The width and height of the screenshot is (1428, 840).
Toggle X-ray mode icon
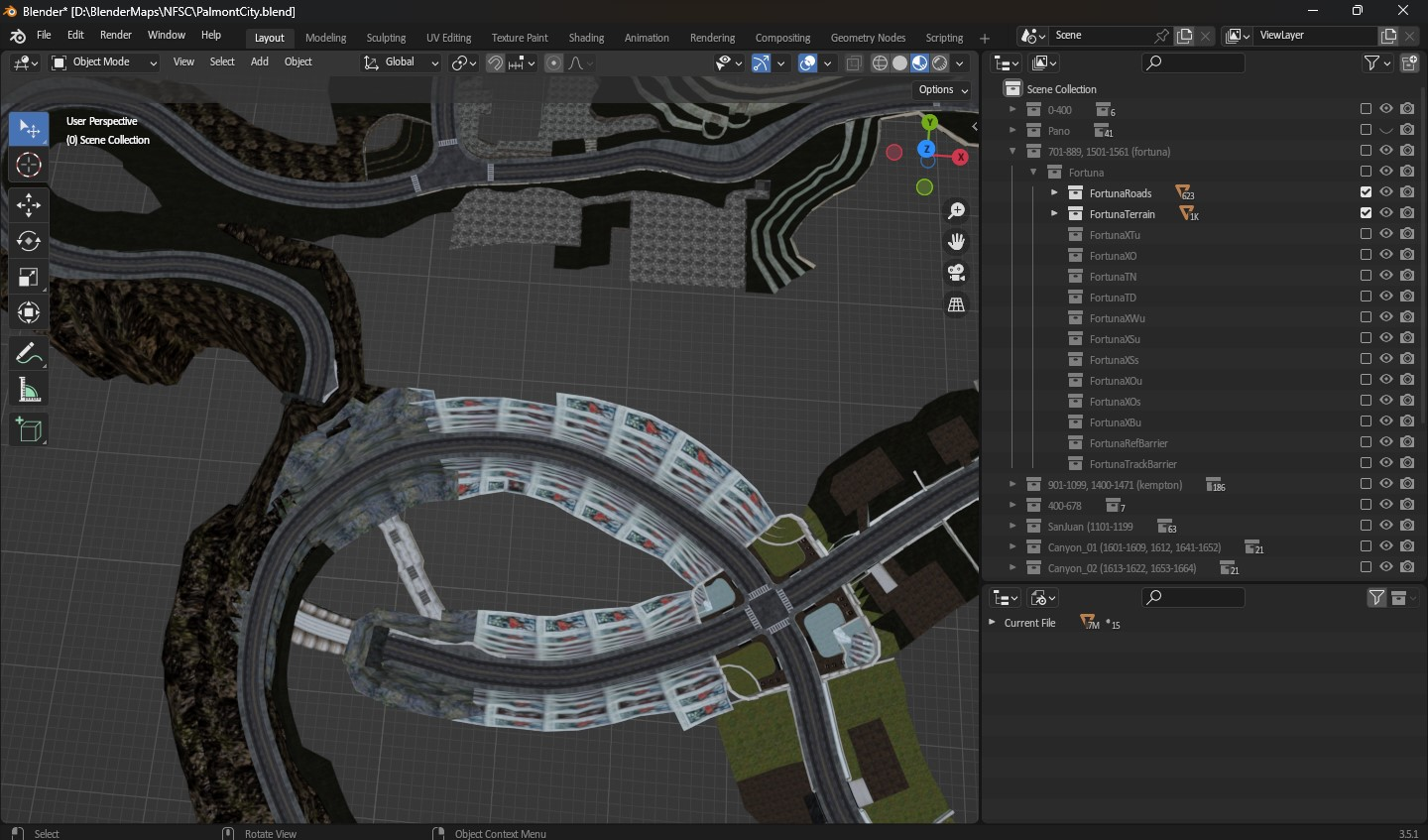[853, 62]
